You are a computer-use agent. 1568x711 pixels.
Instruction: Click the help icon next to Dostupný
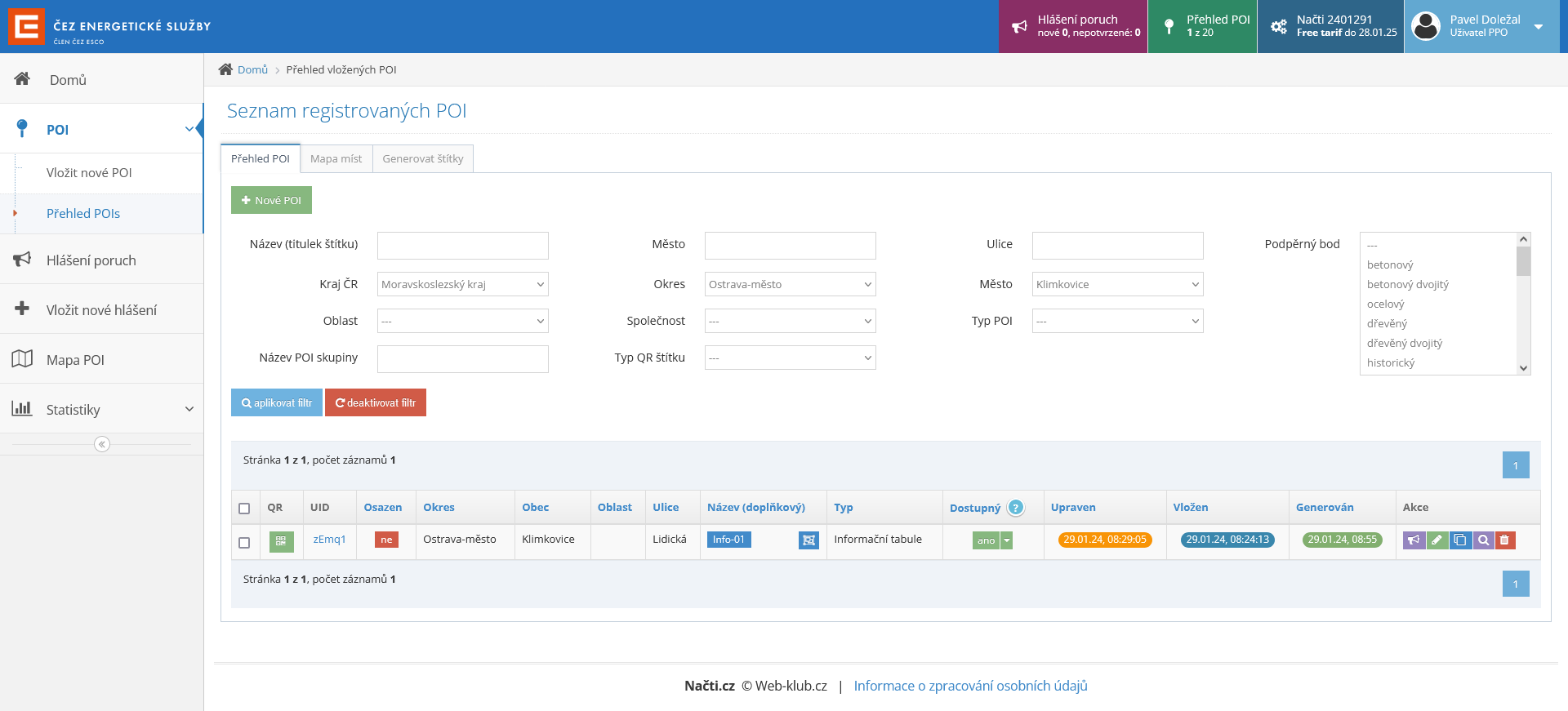click(1015, 508)
